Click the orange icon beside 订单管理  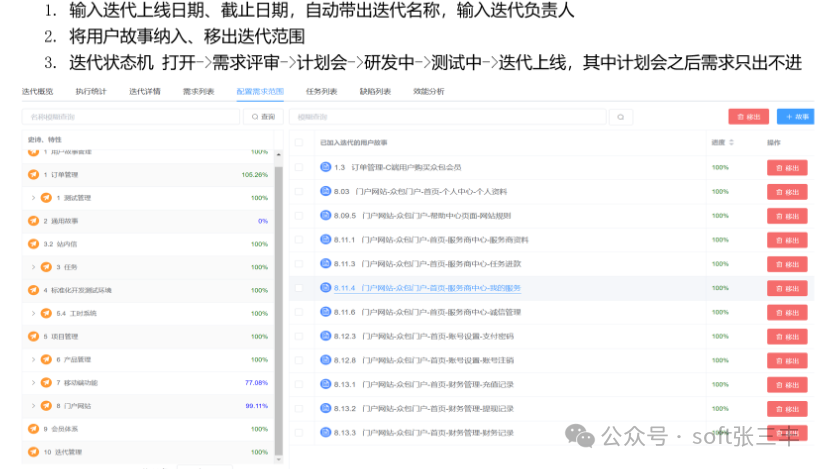click(33, 174)
